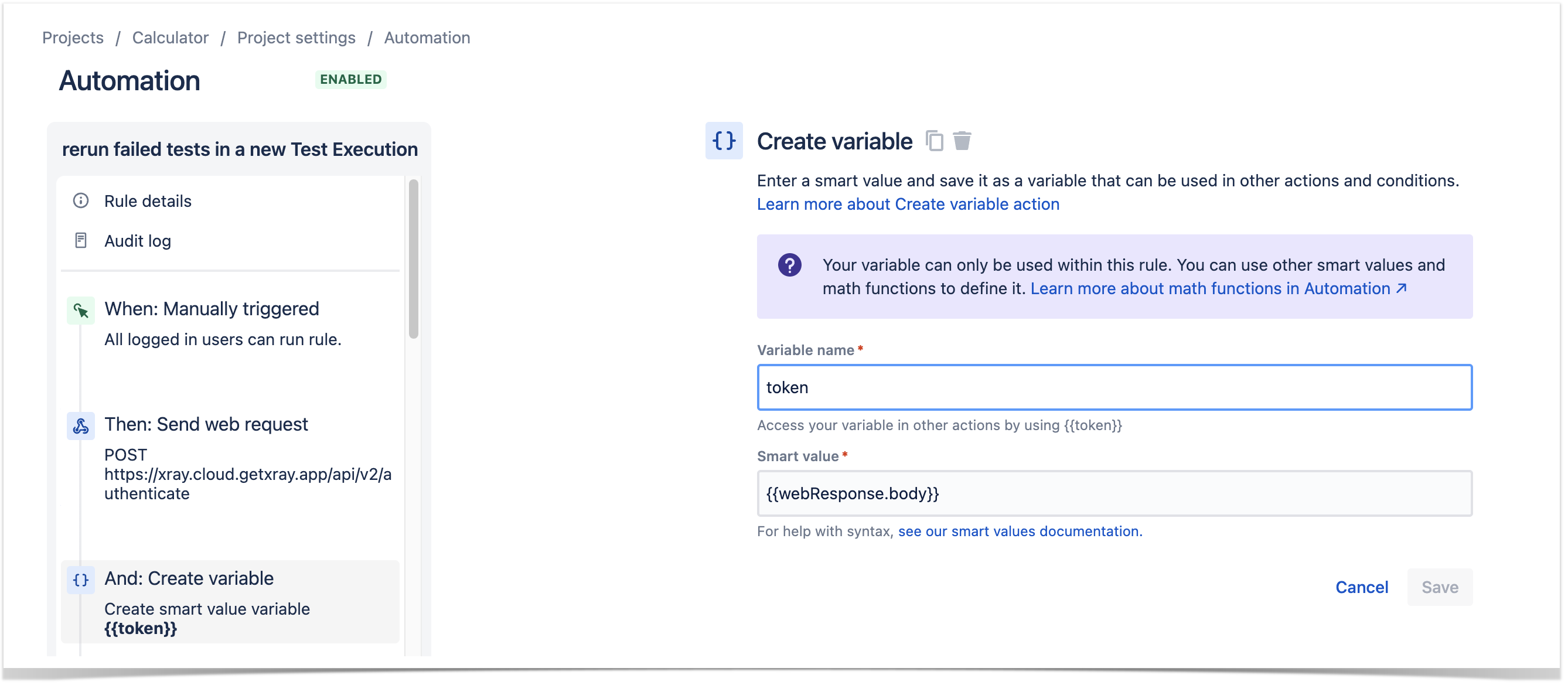Click the hint text containing {{token}}

coord(939,425)
